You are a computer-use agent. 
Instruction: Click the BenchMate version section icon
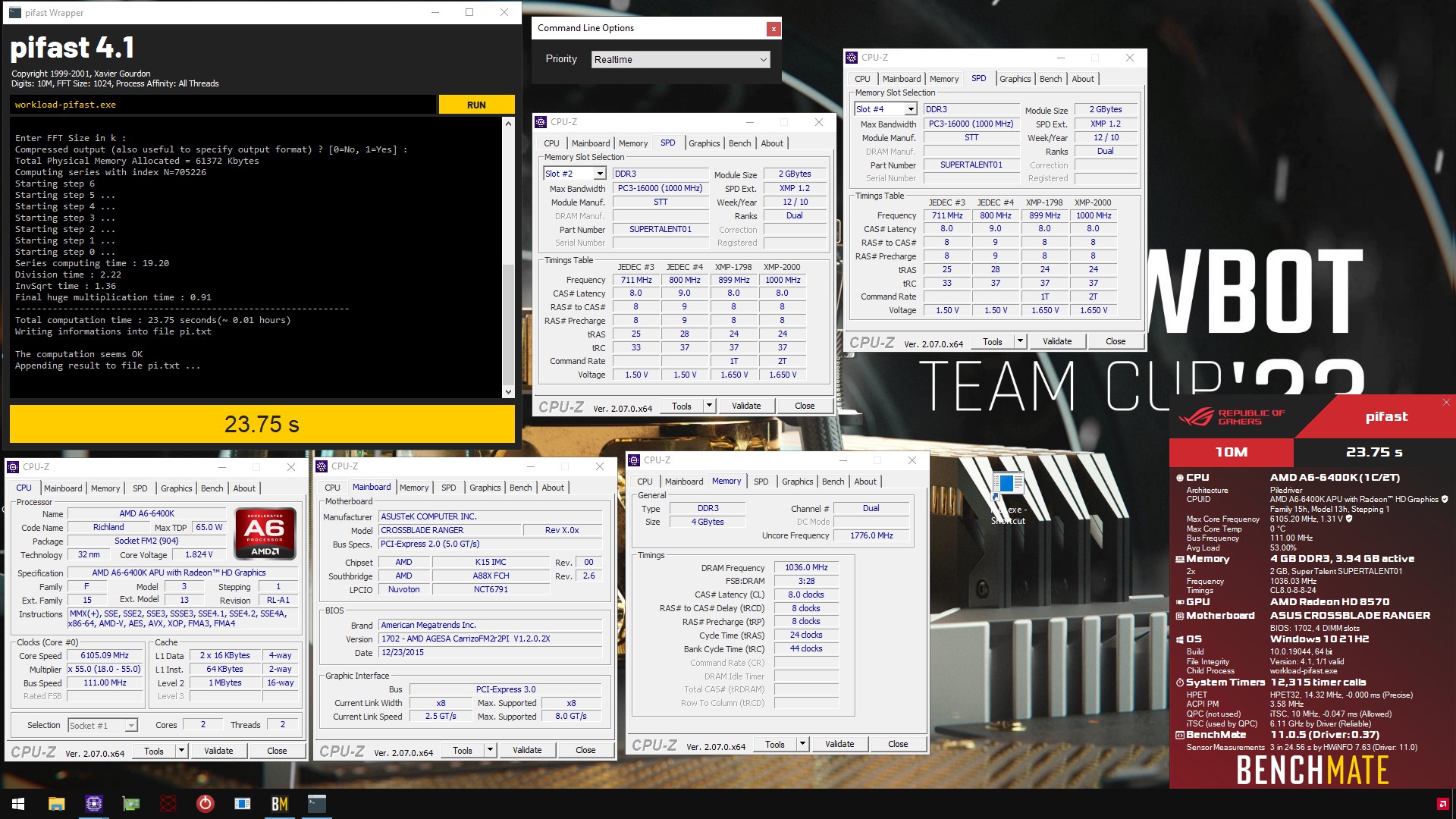[x=1180, y=735]
